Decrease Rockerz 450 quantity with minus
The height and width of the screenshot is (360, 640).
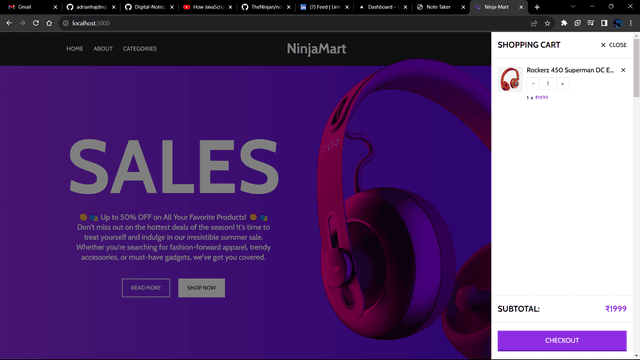(x=533, y=84)
